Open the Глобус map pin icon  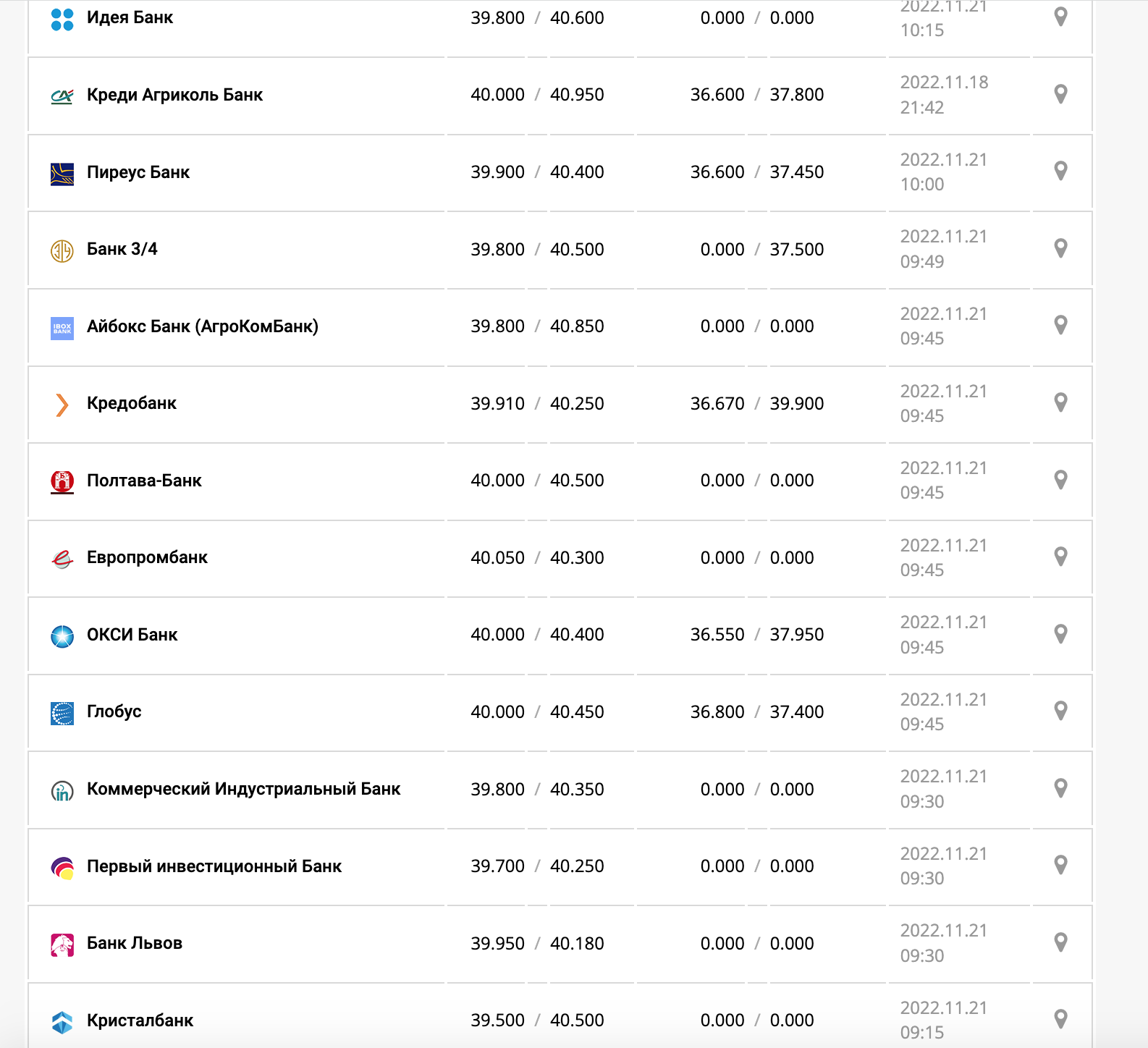tap(1060, 711)
